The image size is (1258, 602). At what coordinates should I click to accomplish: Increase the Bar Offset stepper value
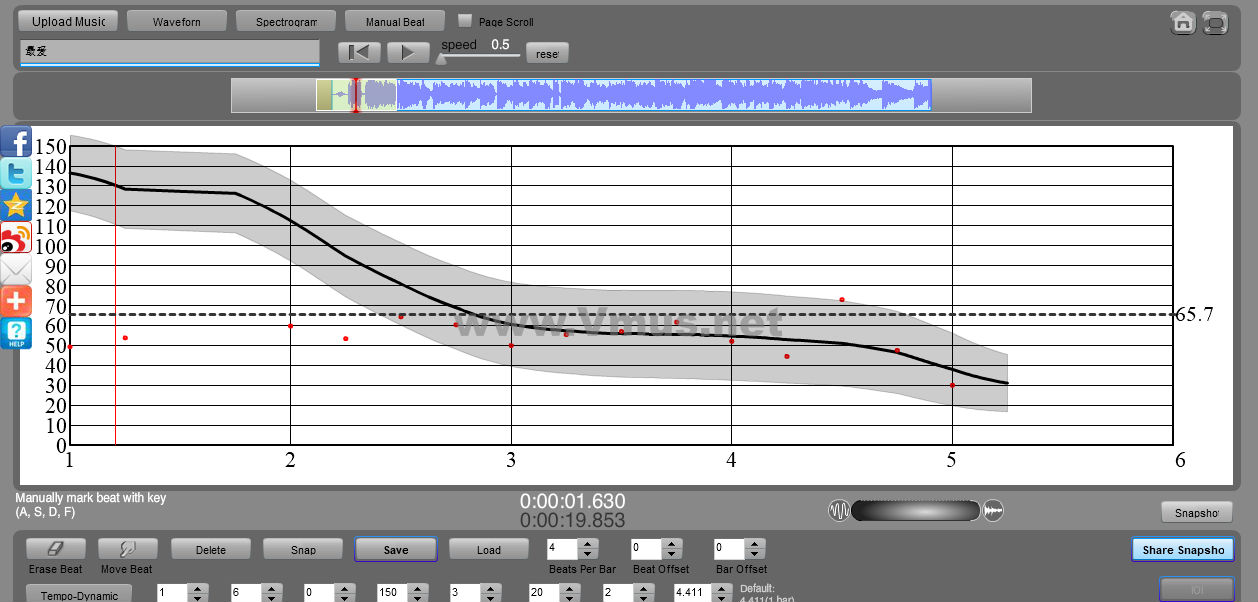[755, 544]
